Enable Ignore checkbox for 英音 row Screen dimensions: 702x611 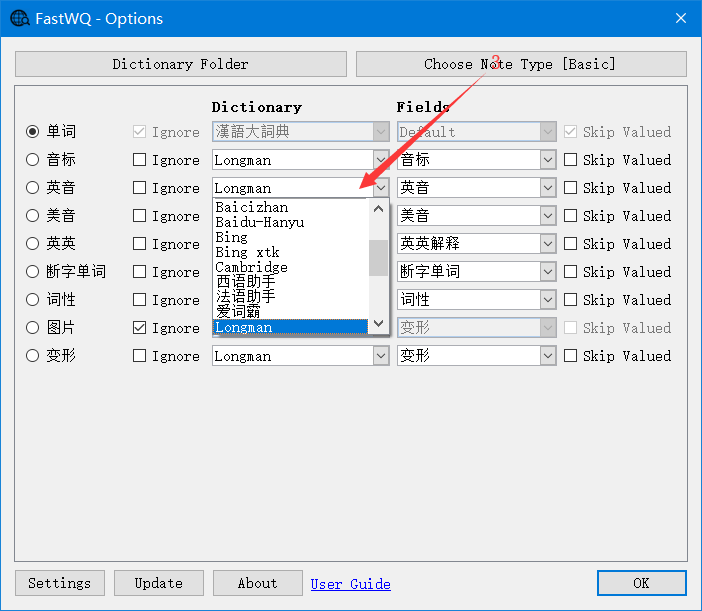[140, 188]
